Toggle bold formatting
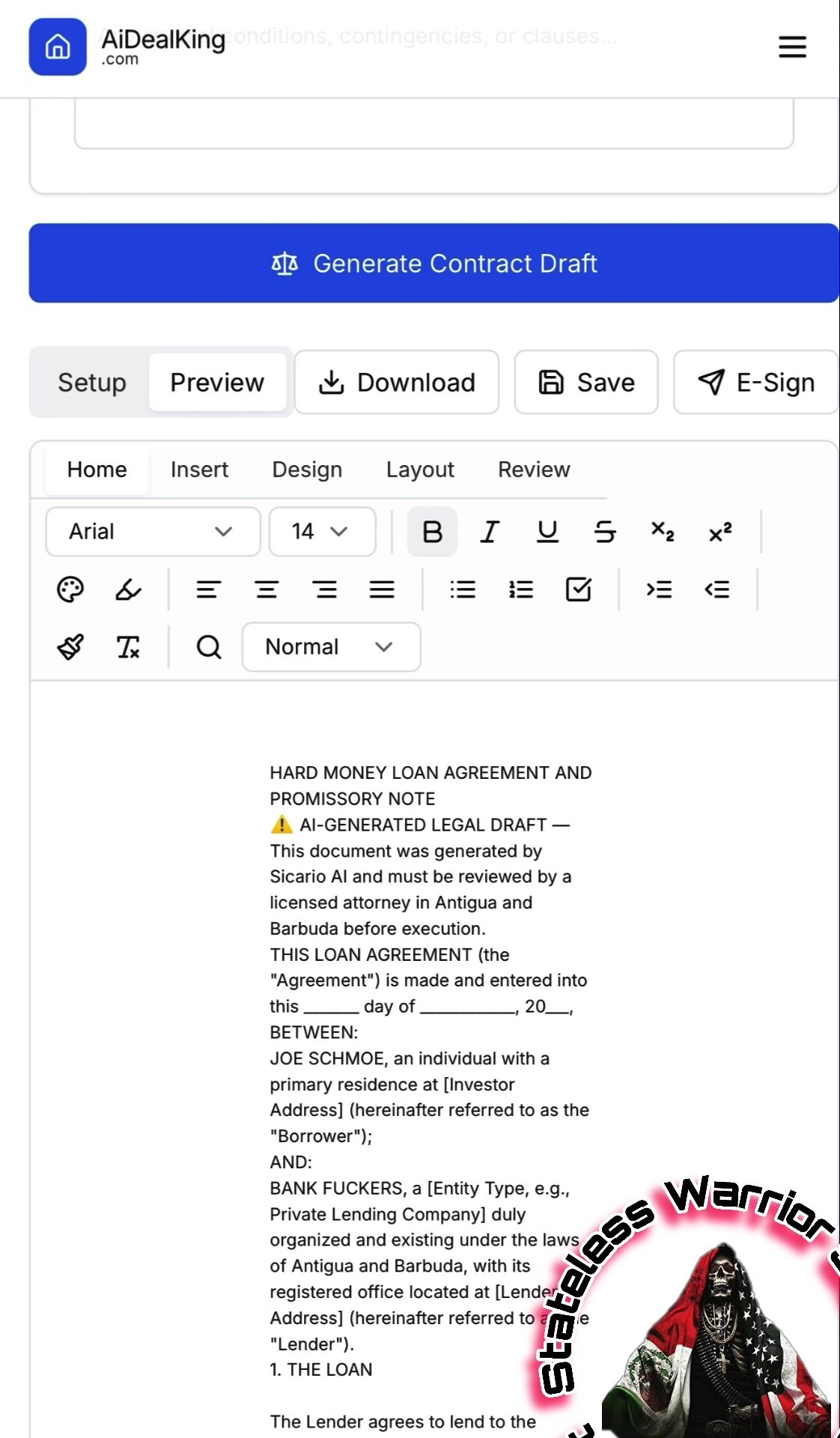 (432, 532)
